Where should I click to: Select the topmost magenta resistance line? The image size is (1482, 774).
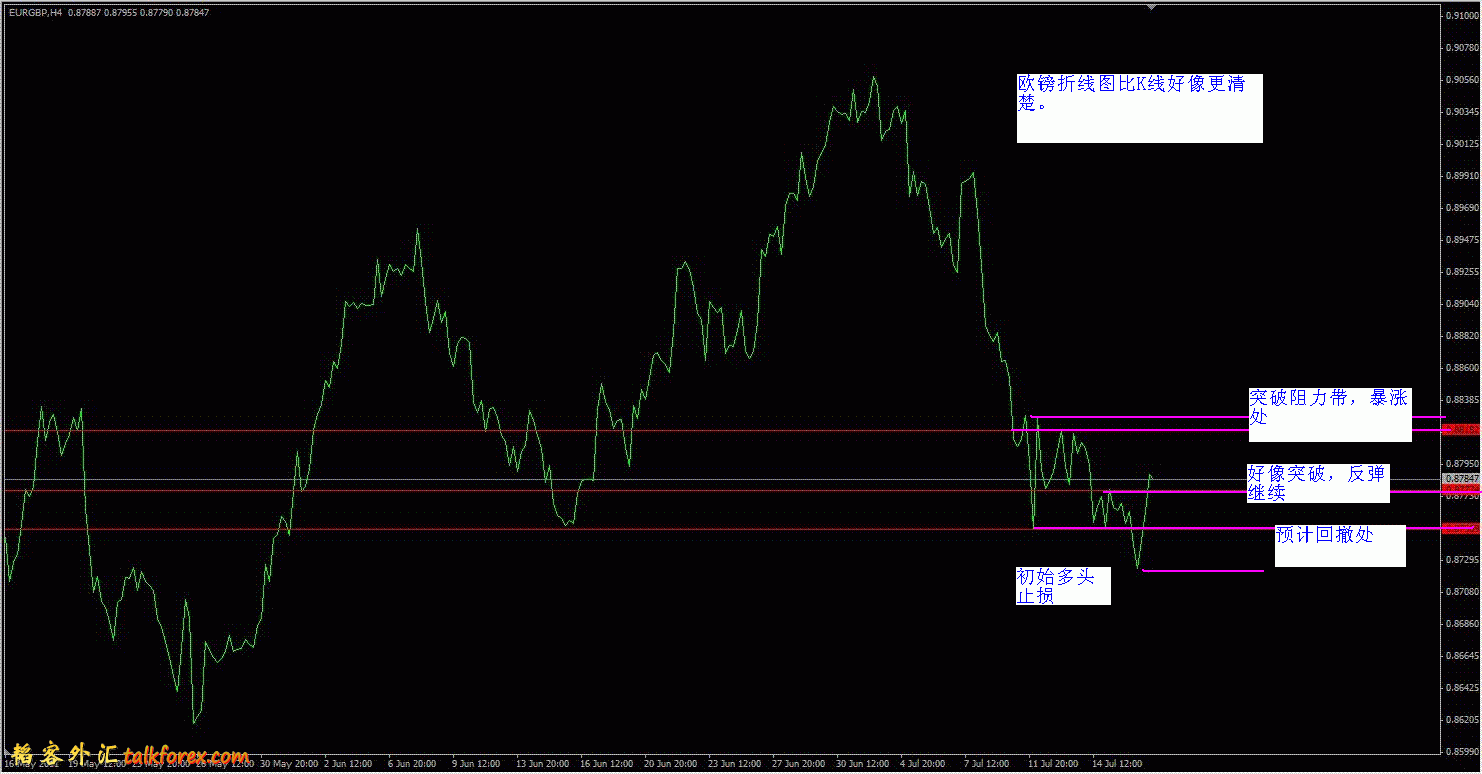tap(1237, 416)
